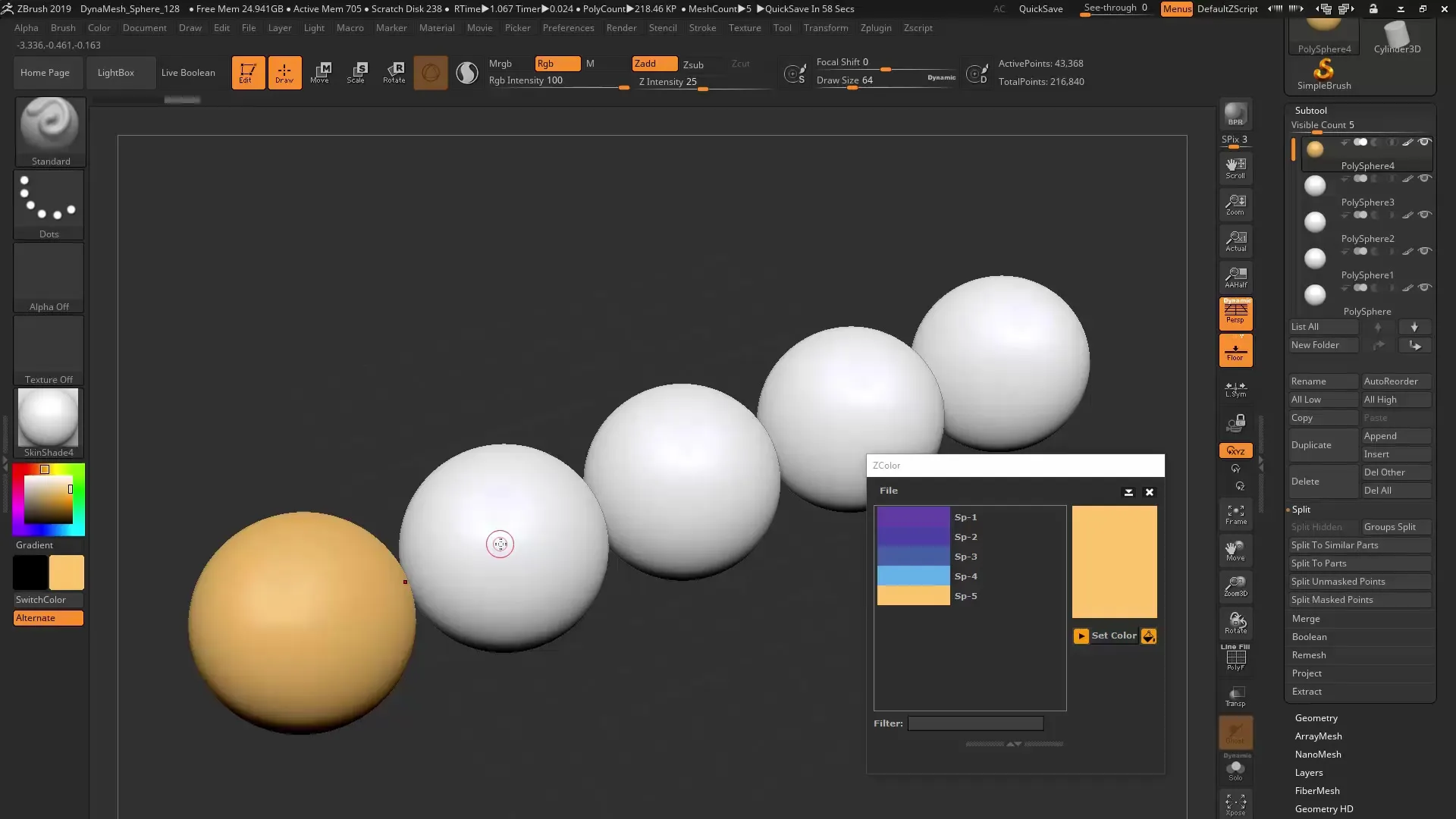Activate the Draw mode button
The width and height of the screenshot is (1456, 819).
[x=284, y=73]
